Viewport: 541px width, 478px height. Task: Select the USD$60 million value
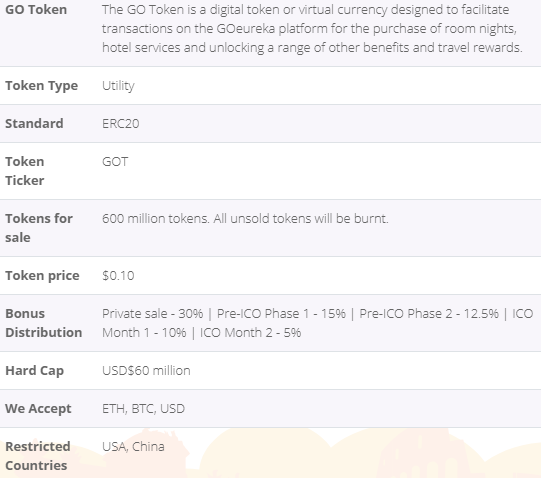click(x=146, y=371)
